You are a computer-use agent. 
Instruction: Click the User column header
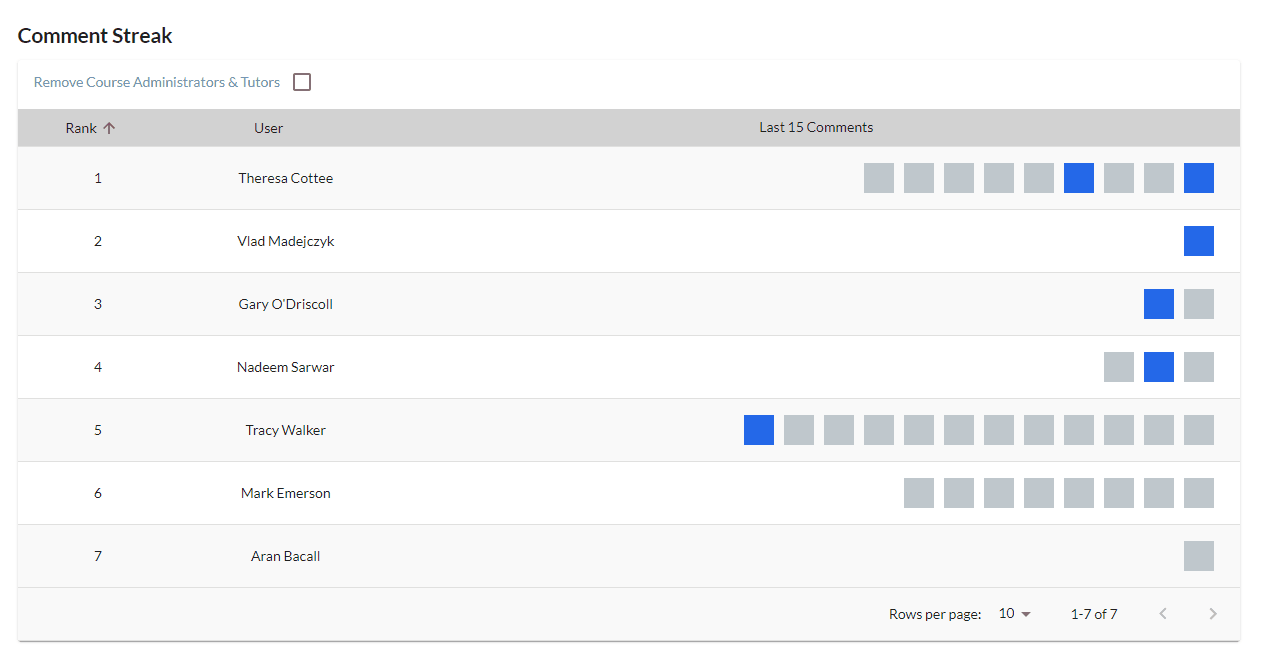click(268, 127)
